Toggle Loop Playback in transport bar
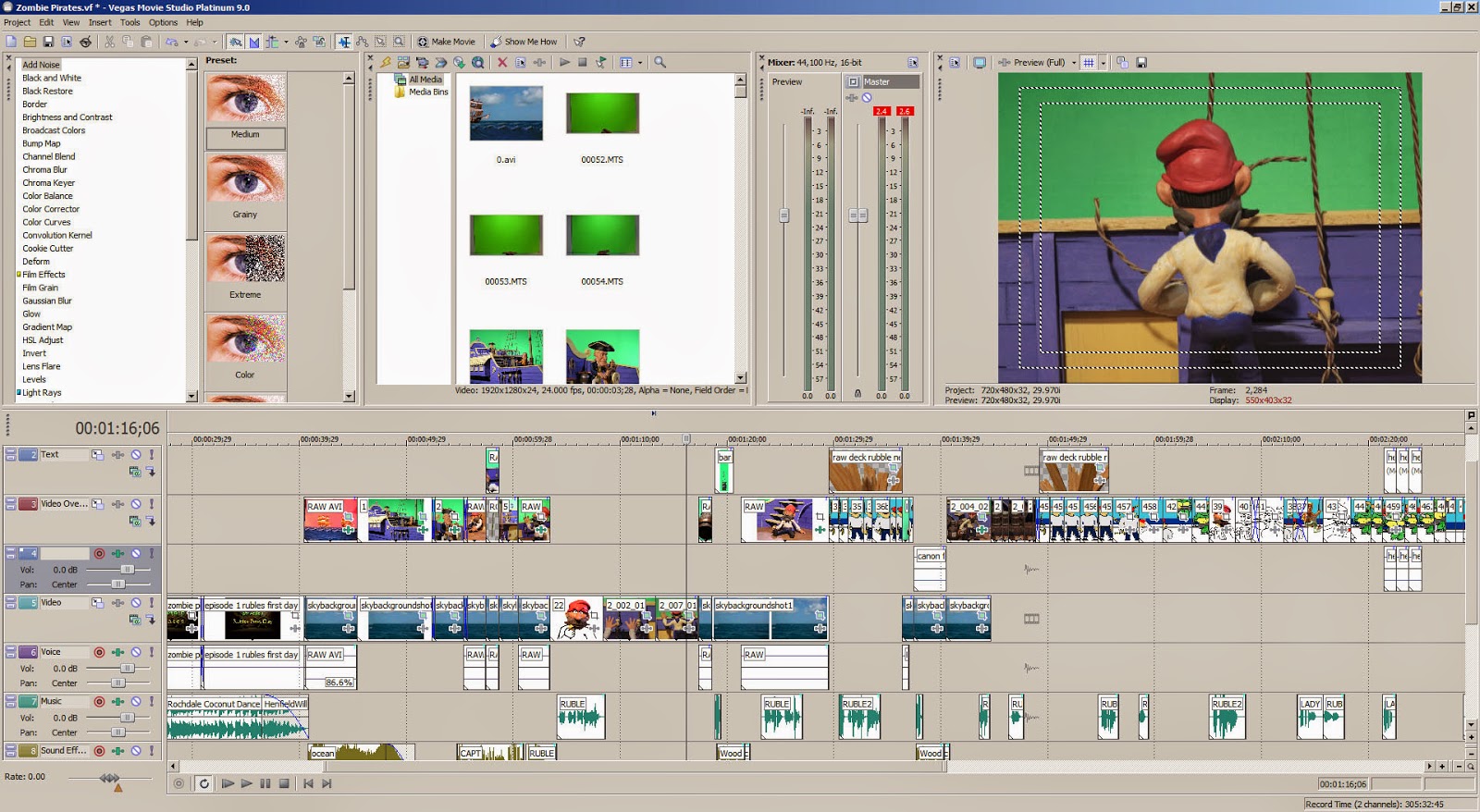The height and width of the screenshot is (812, 1480). [x=203, y=783]
